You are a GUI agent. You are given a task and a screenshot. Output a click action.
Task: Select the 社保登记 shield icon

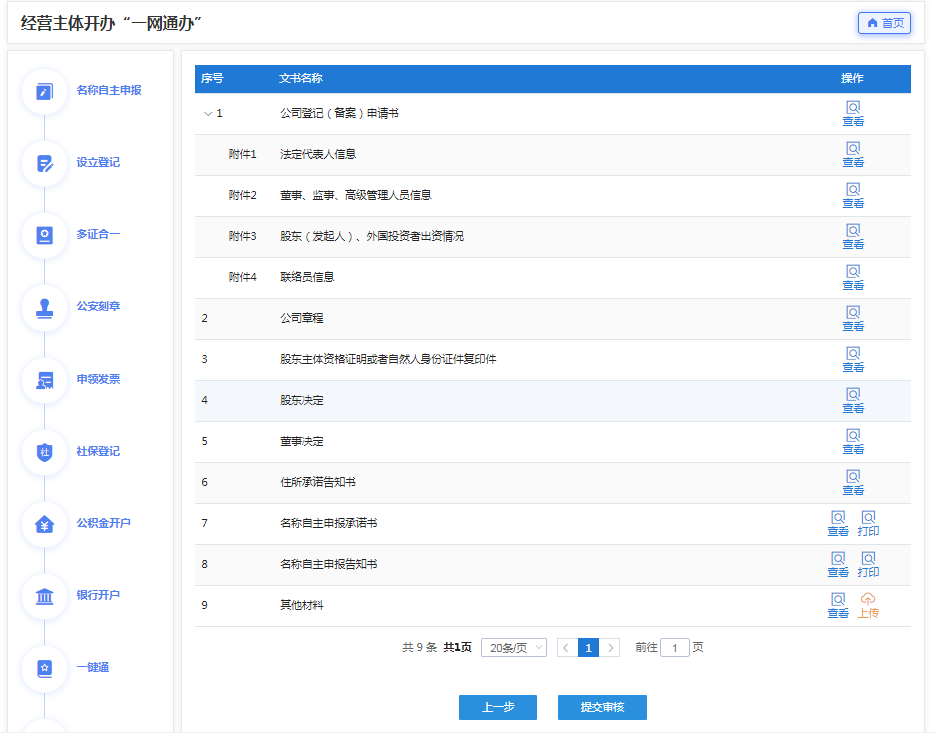[x=44, y=452]
